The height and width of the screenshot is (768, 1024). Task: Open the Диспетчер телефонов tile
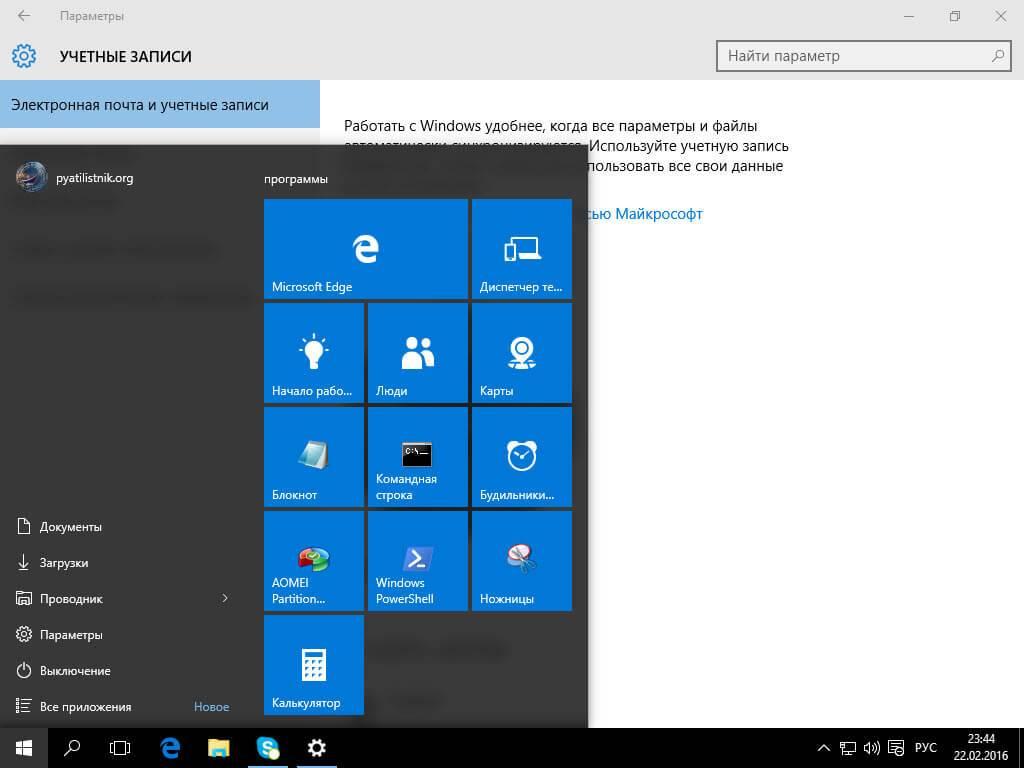point(522,249)
